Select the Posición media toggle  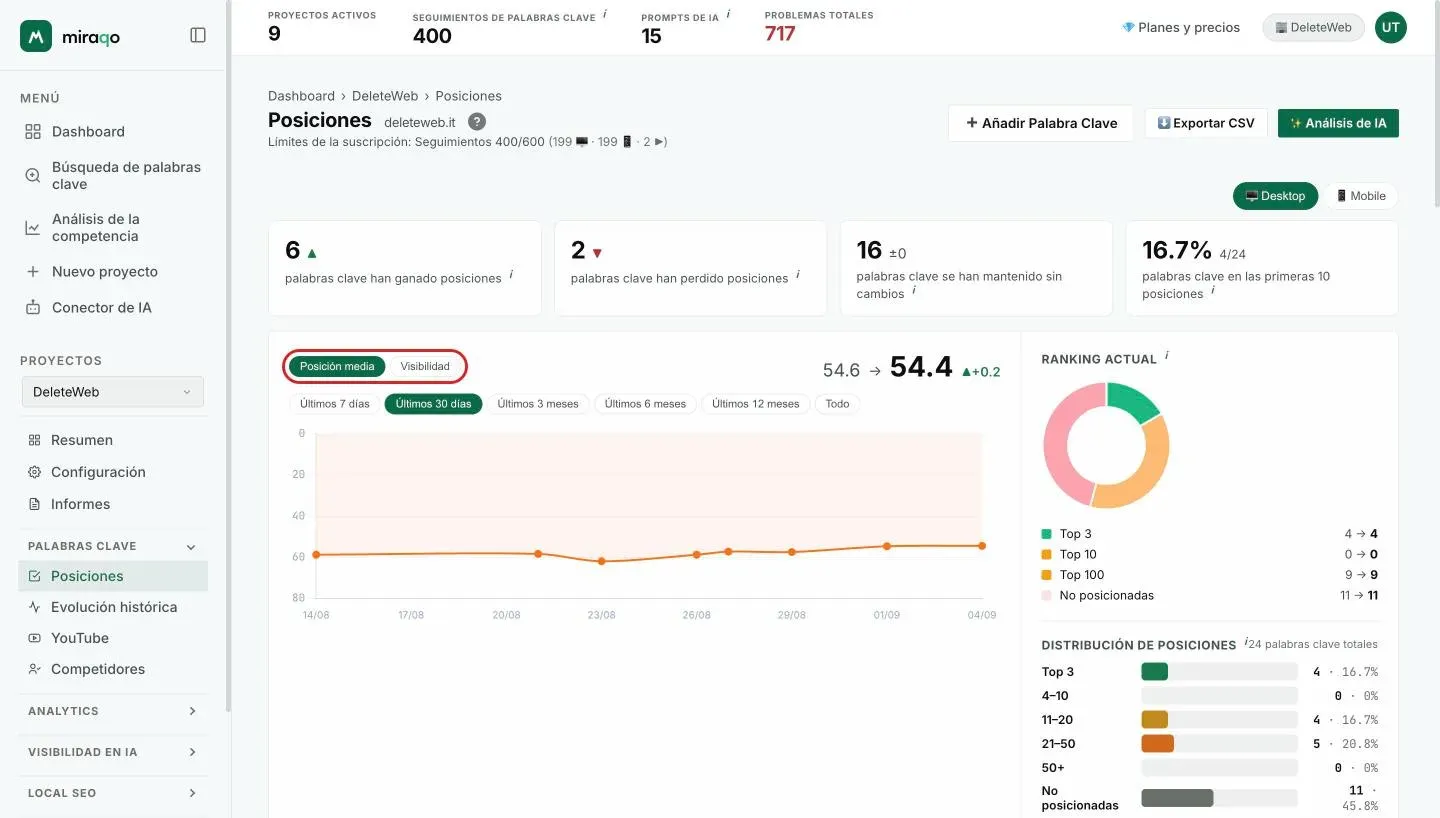tap(337, 366)
